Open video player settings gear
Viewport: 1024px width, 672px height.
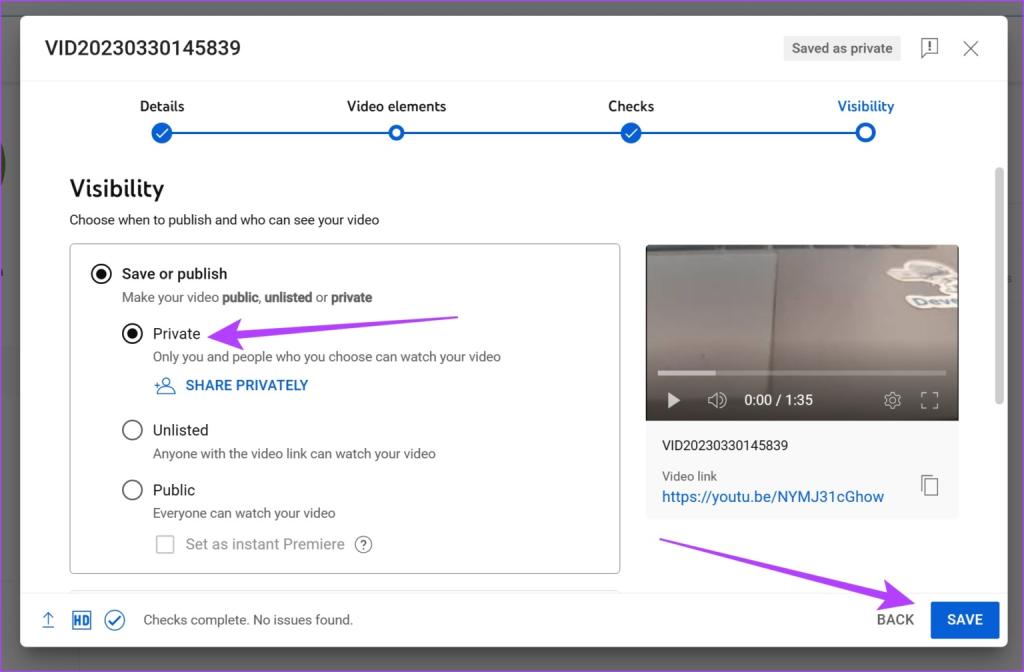pyautogui.click(x=892, y=400)
